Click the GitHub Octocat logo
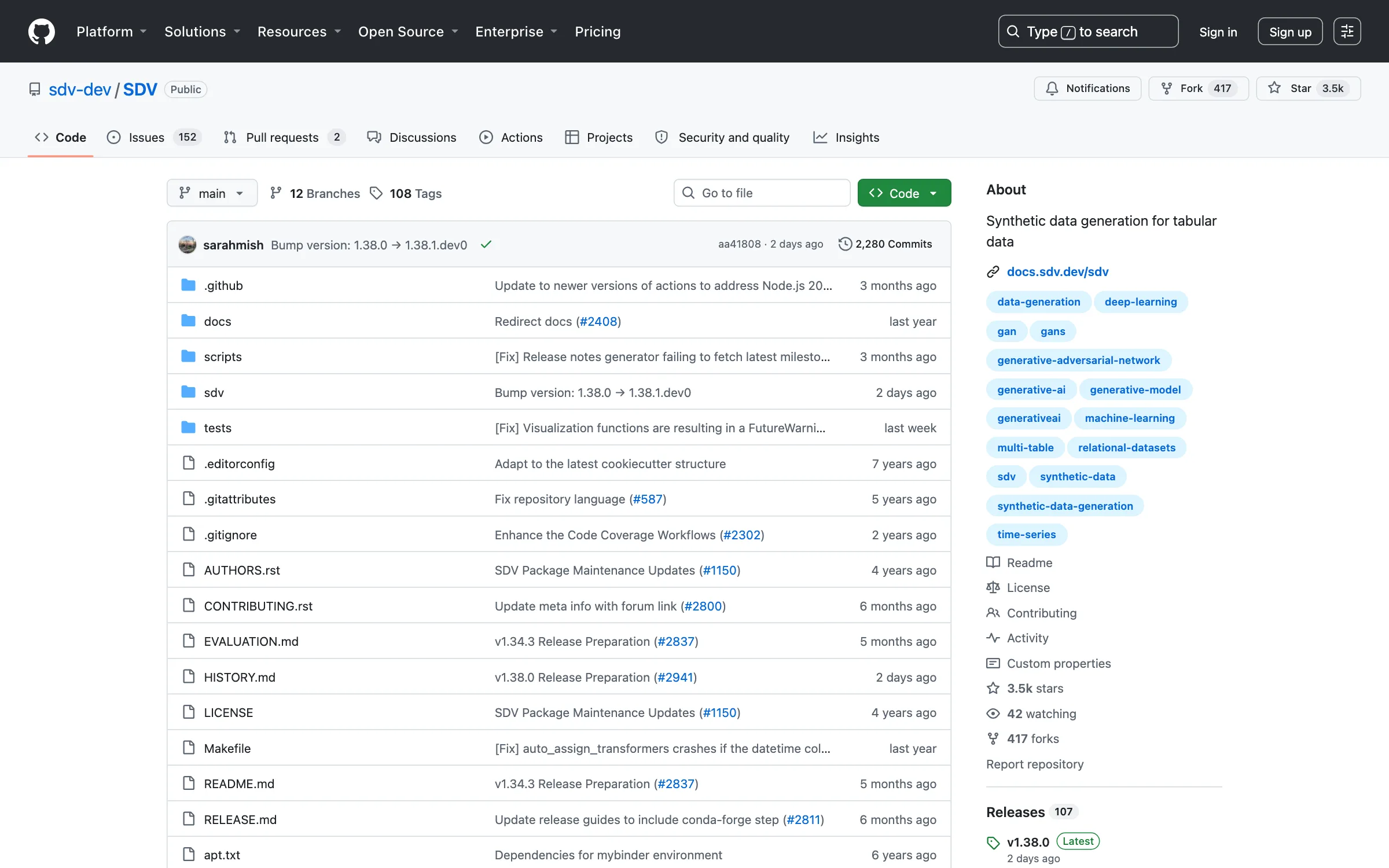This screenshot has width=1389, height=868. pos(42,31)
